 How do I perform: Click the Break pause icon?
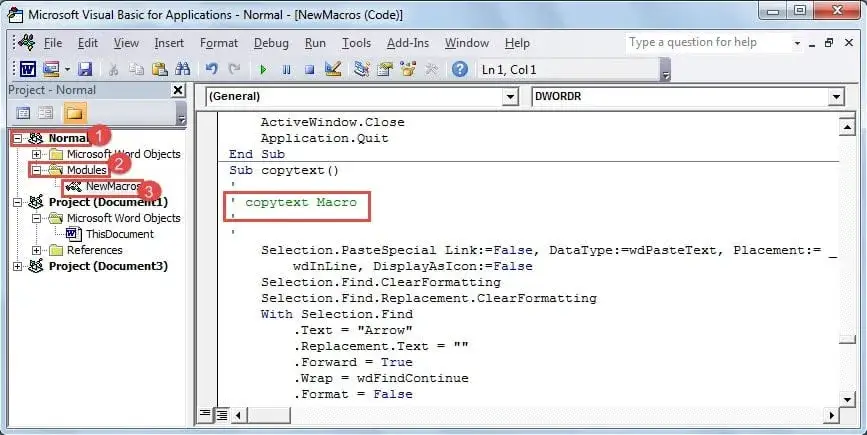pyautogui.click(x=286, y=69)
